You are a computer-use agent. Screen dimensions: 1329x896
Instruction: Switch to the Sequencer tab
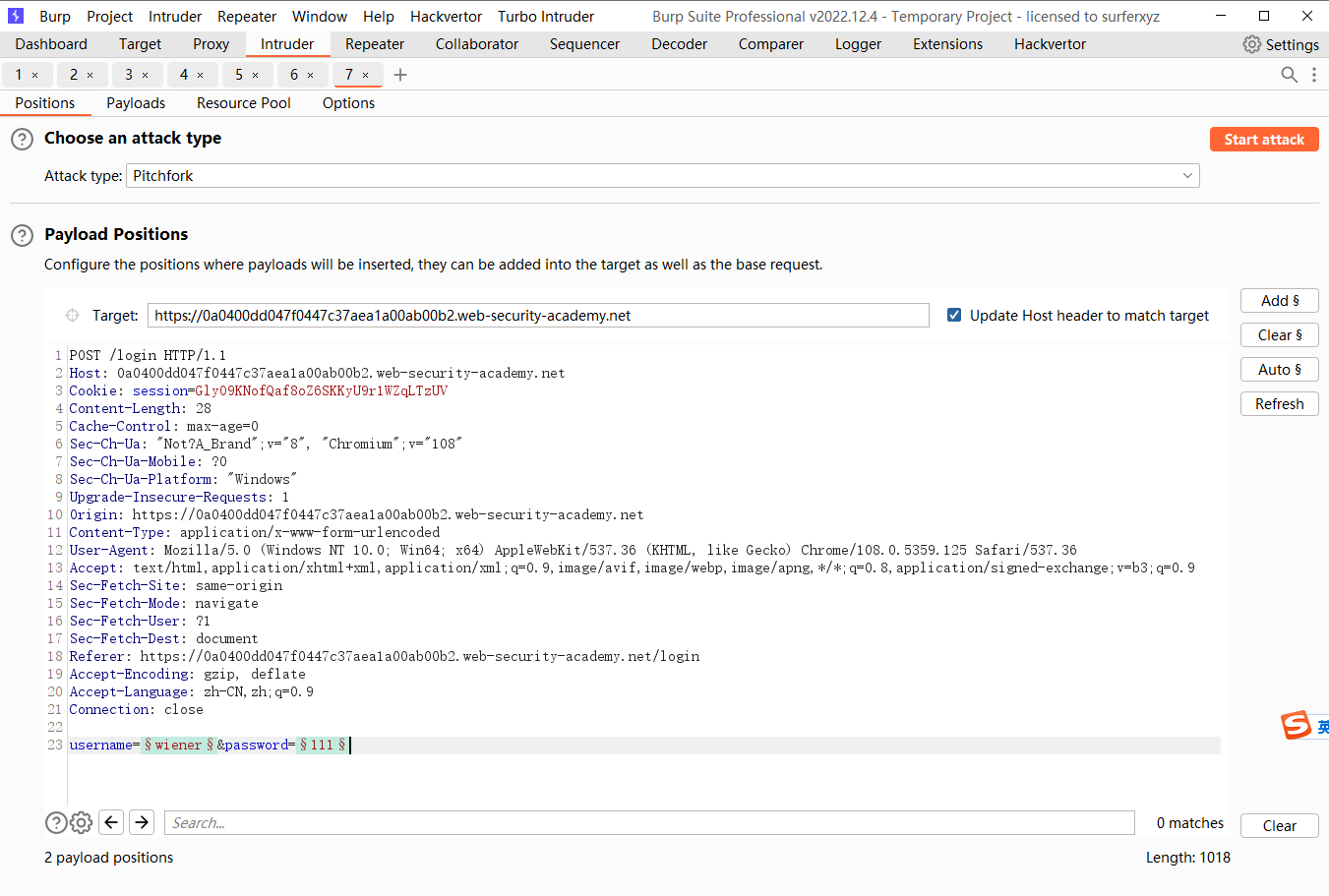point(584,44)
